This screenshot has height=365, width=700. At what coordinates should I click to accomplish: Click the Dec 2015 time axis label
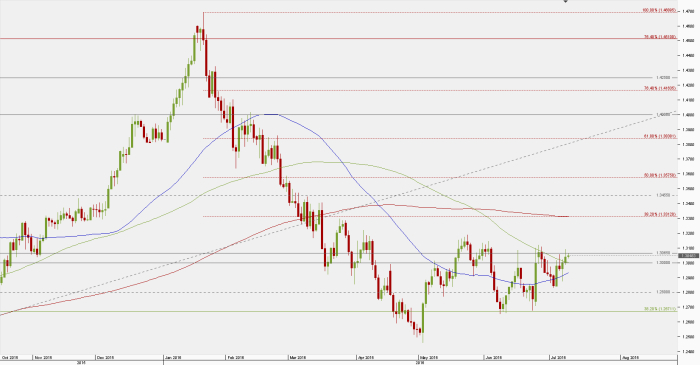point(105,357)
